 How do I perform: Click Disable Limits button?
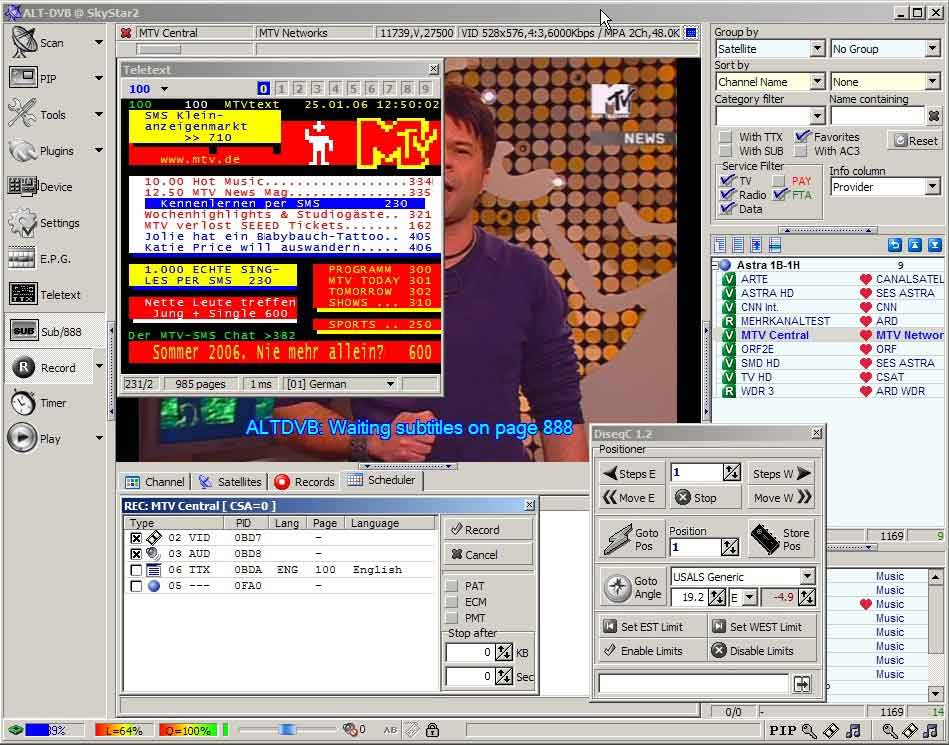[x=761, y=651]
